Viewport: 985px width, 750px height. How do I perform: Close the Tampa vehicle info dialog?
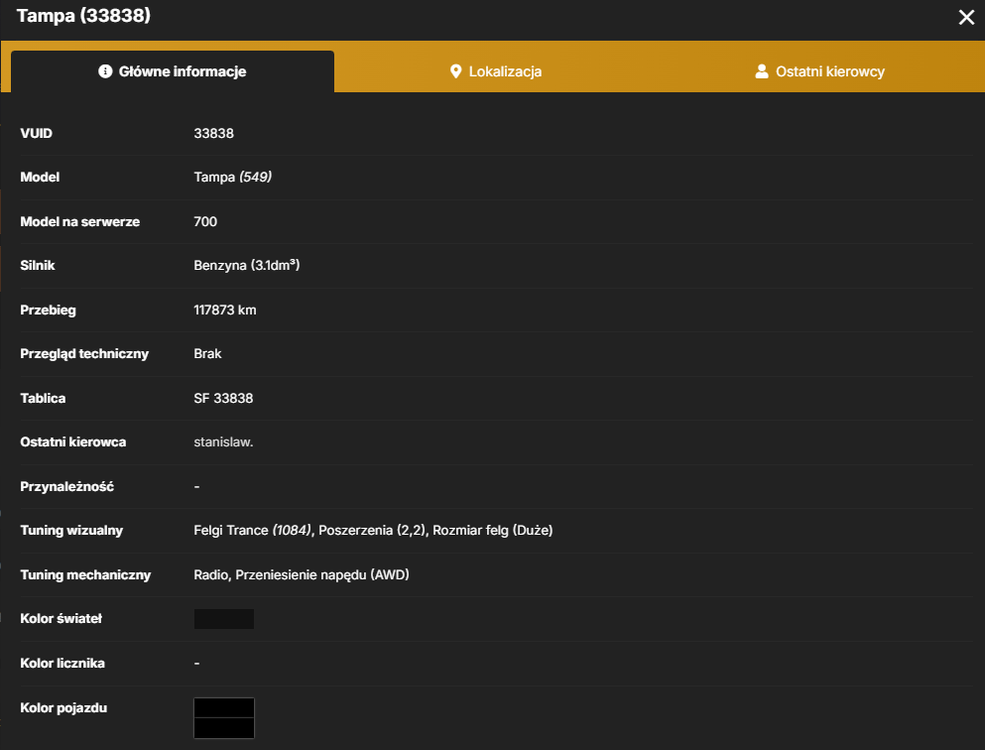point(966,17)
